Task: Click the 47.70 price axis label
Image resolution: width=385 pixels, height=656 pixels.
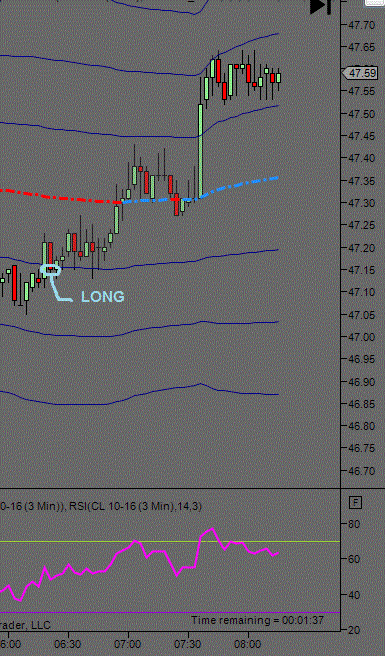Action: tap(361, 25)
